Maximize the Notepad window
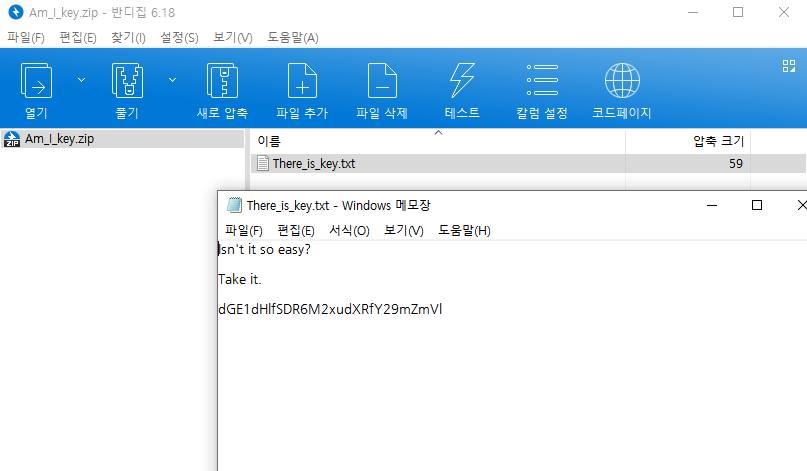Screen dimensions: 807x471 tap(757, 205)
